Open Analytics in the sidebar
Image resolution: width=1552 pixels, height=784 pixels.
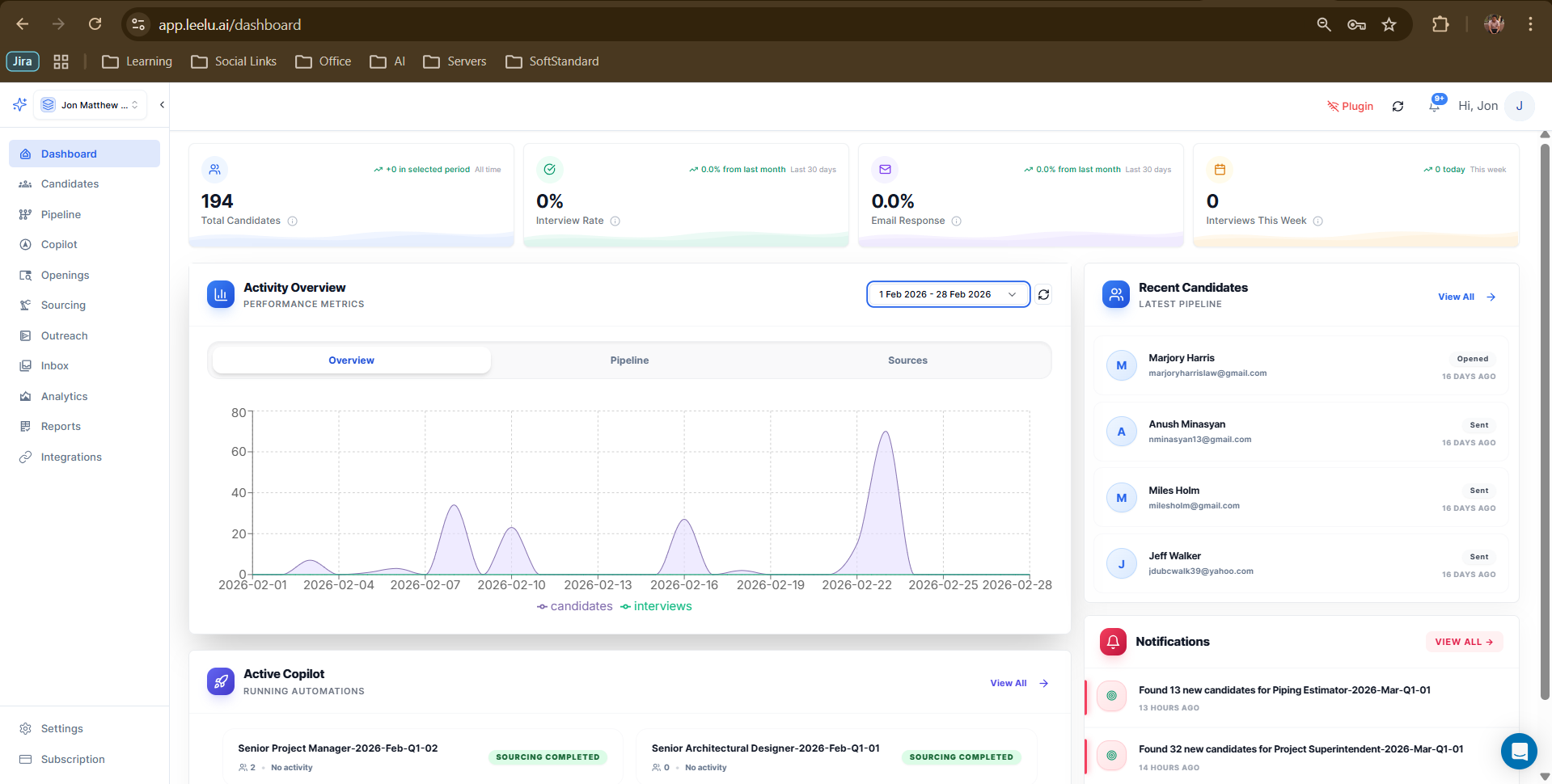pyautogui.click(x=65, y=397)
